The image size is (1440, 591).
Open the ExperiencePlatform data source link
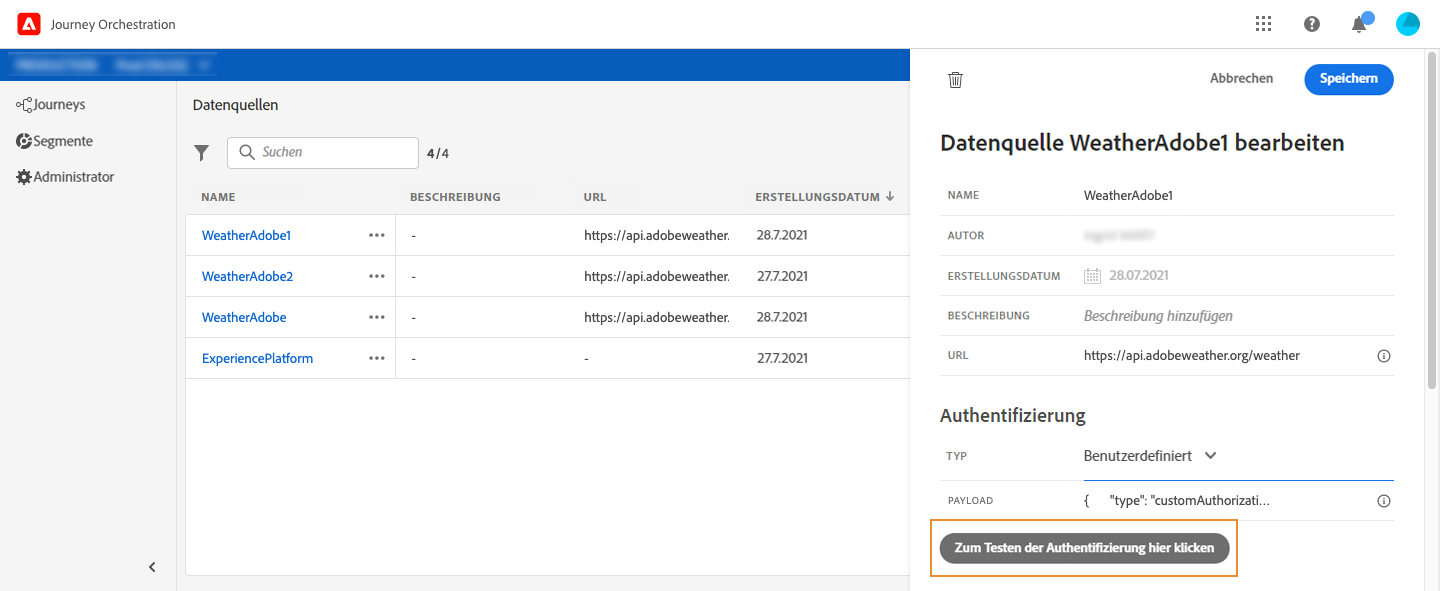[257, 358]
